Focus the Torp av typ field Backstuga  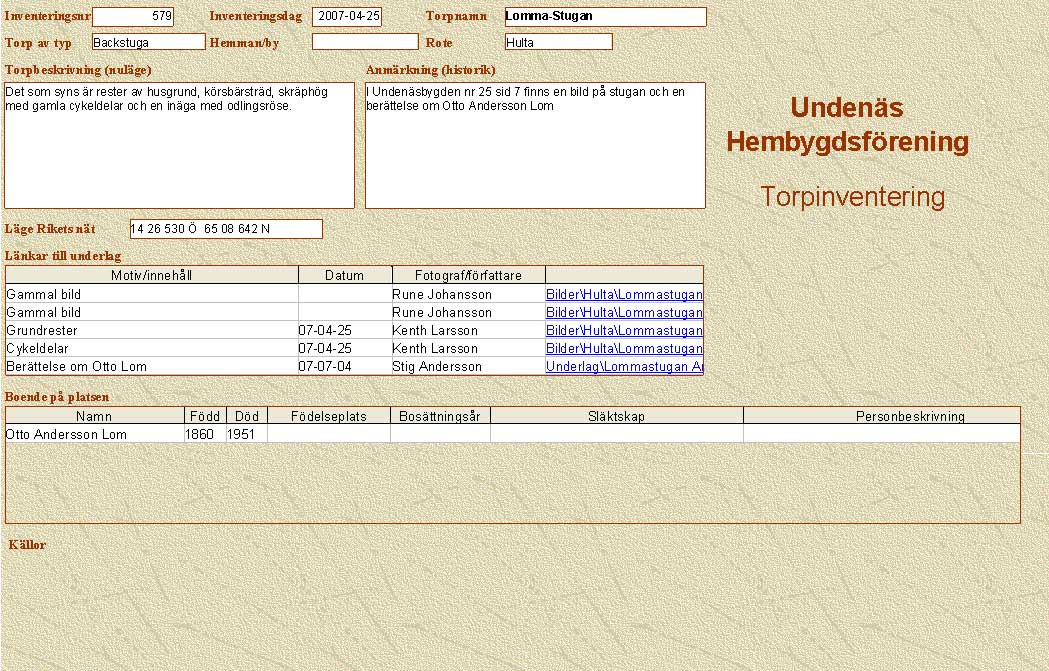148,42
